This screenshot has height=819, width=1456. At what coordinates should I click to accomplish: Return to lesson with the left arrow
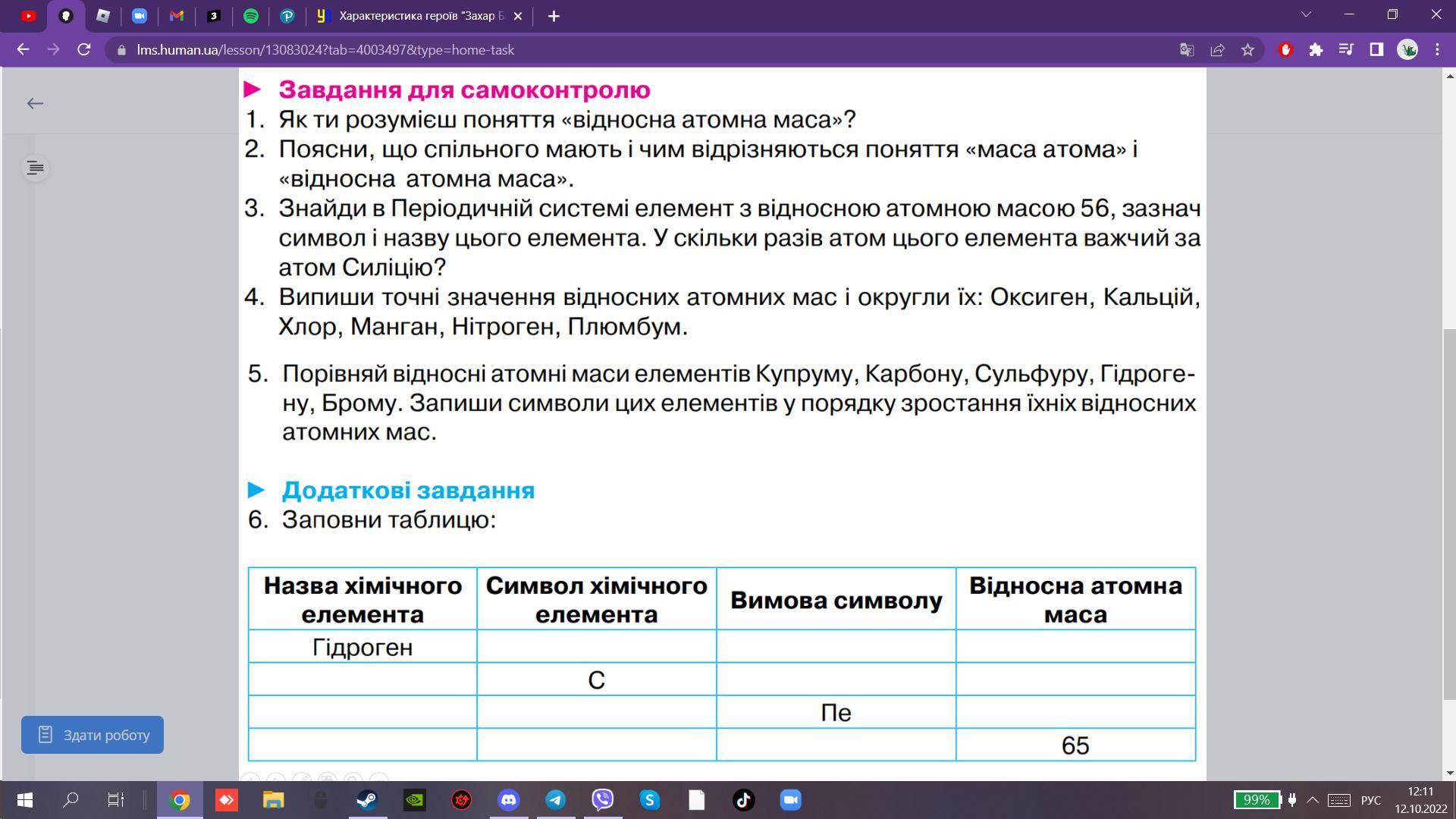pyautogui.click(x=35, y=103)
